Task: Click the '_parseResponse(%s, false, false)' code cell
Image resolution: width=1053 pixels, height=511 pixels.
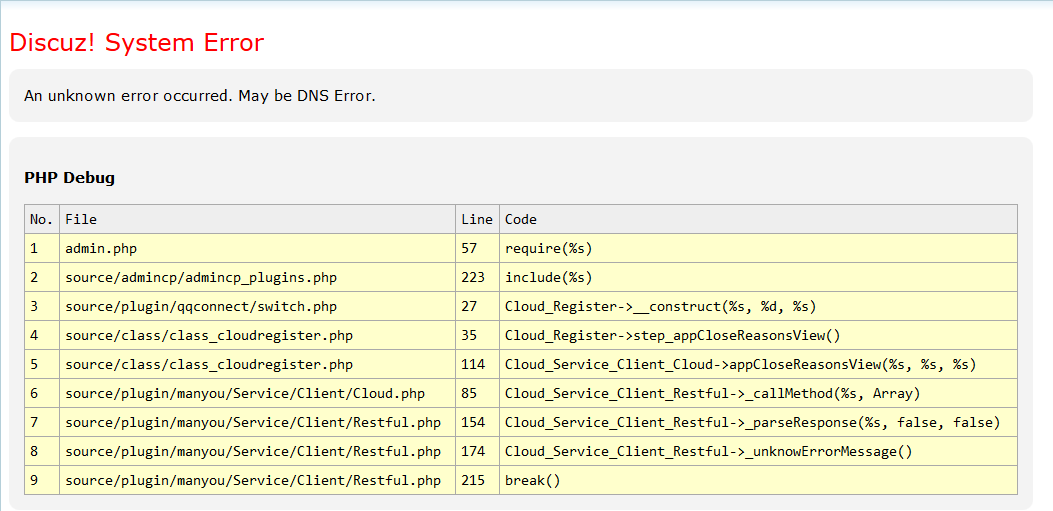Action: coord(758,422)
